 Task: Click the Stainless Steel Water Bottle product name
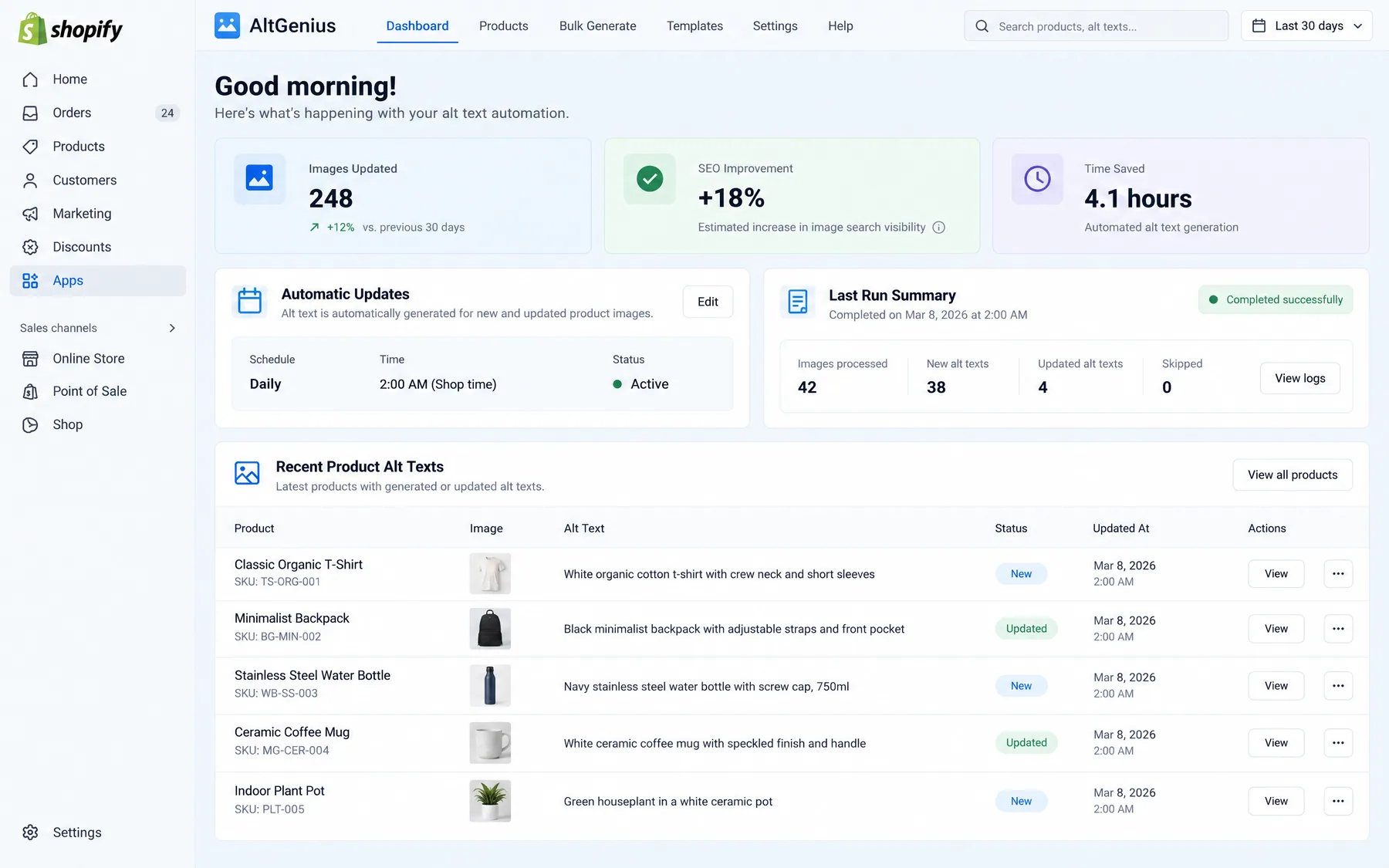pyautogui.click(x=313, y=675)
